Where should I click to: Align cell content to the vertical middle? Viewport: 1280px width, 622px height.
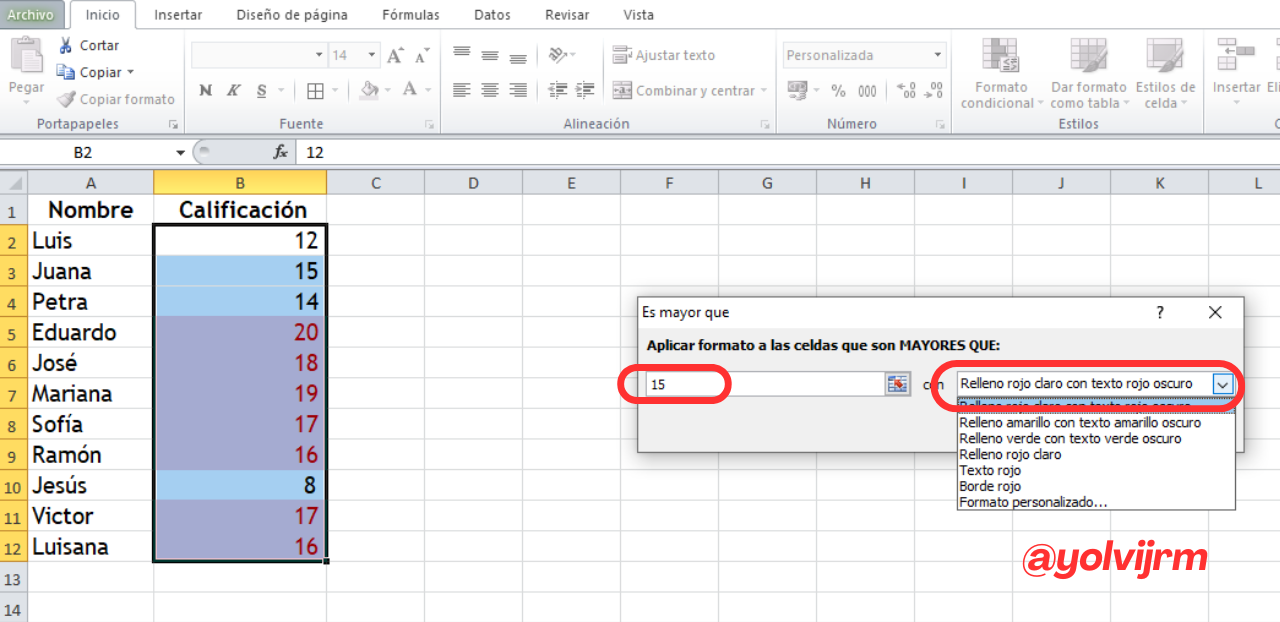490,55
